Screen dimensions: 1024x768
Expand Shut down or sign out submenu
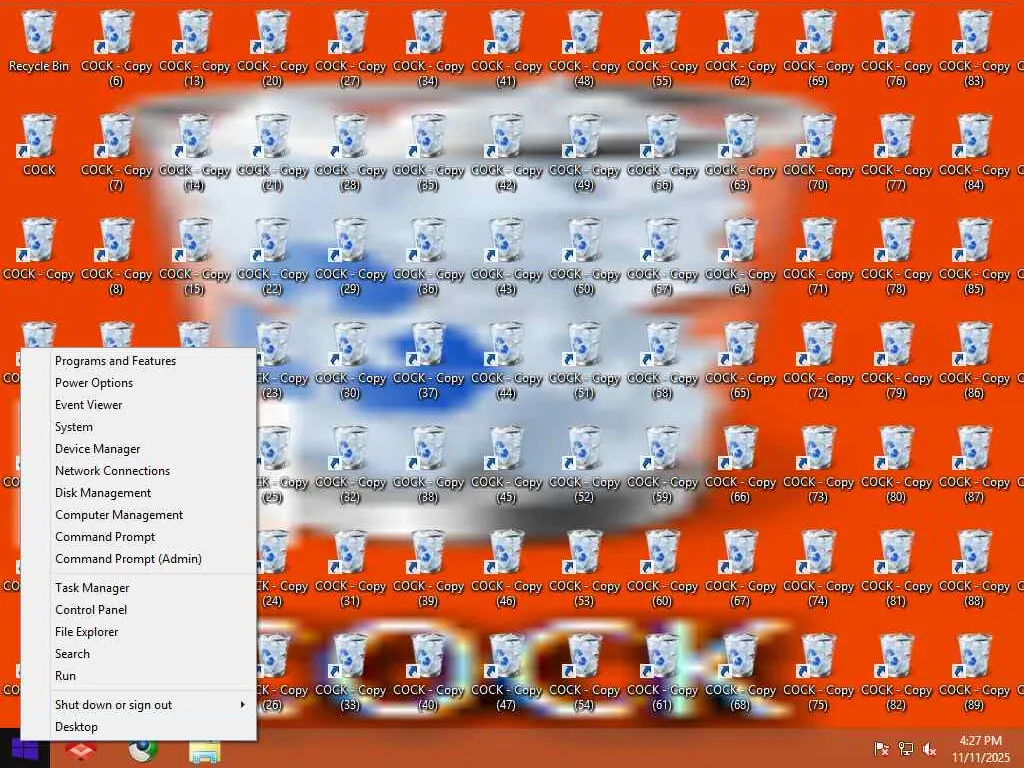pos(139,705)
